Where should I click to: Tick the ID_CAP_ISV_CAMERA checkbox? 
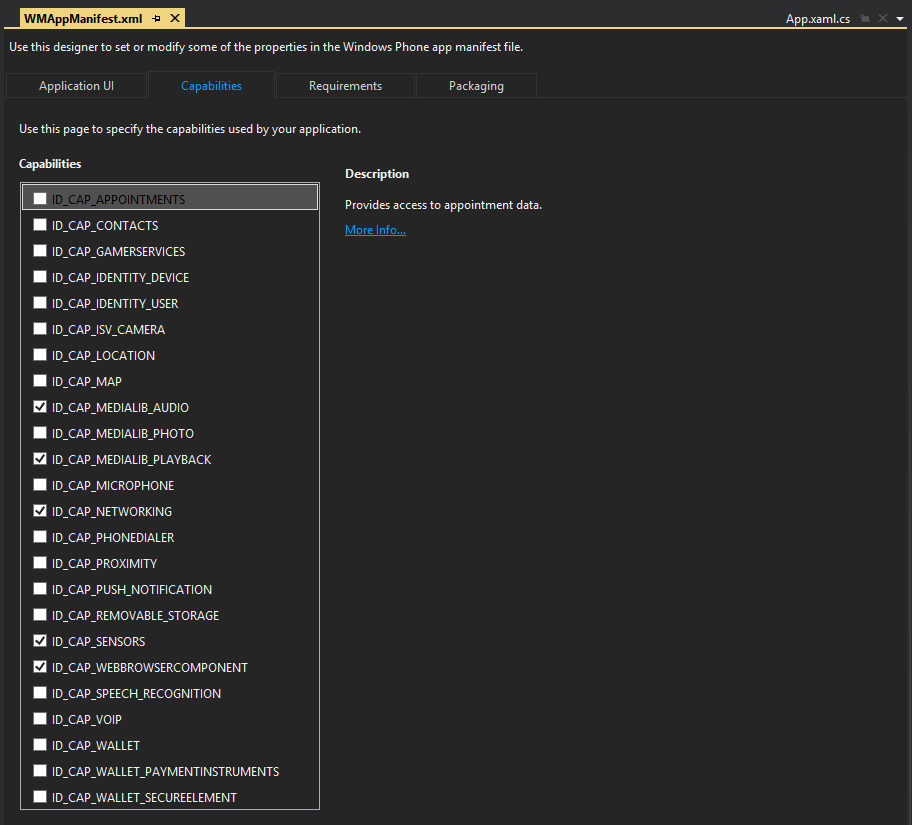pos(40,329)
